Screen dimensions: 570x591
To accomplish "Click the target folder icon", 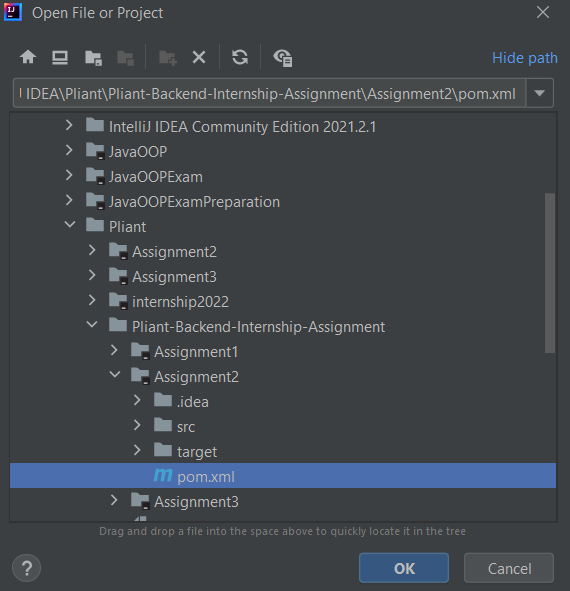I will coord(163,450).
